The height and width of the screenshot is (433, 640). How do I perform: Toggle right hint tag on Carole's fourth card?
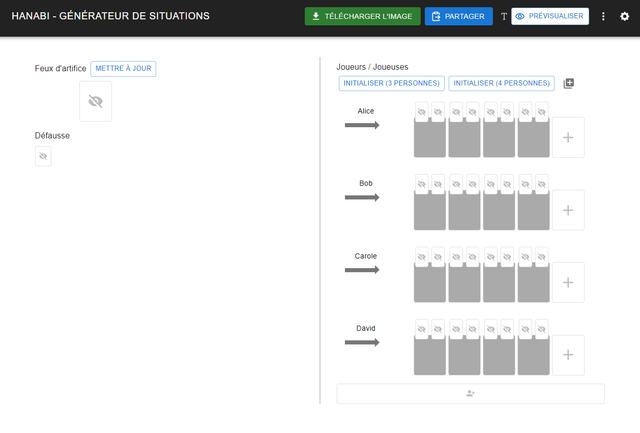(x=542, y=257)
